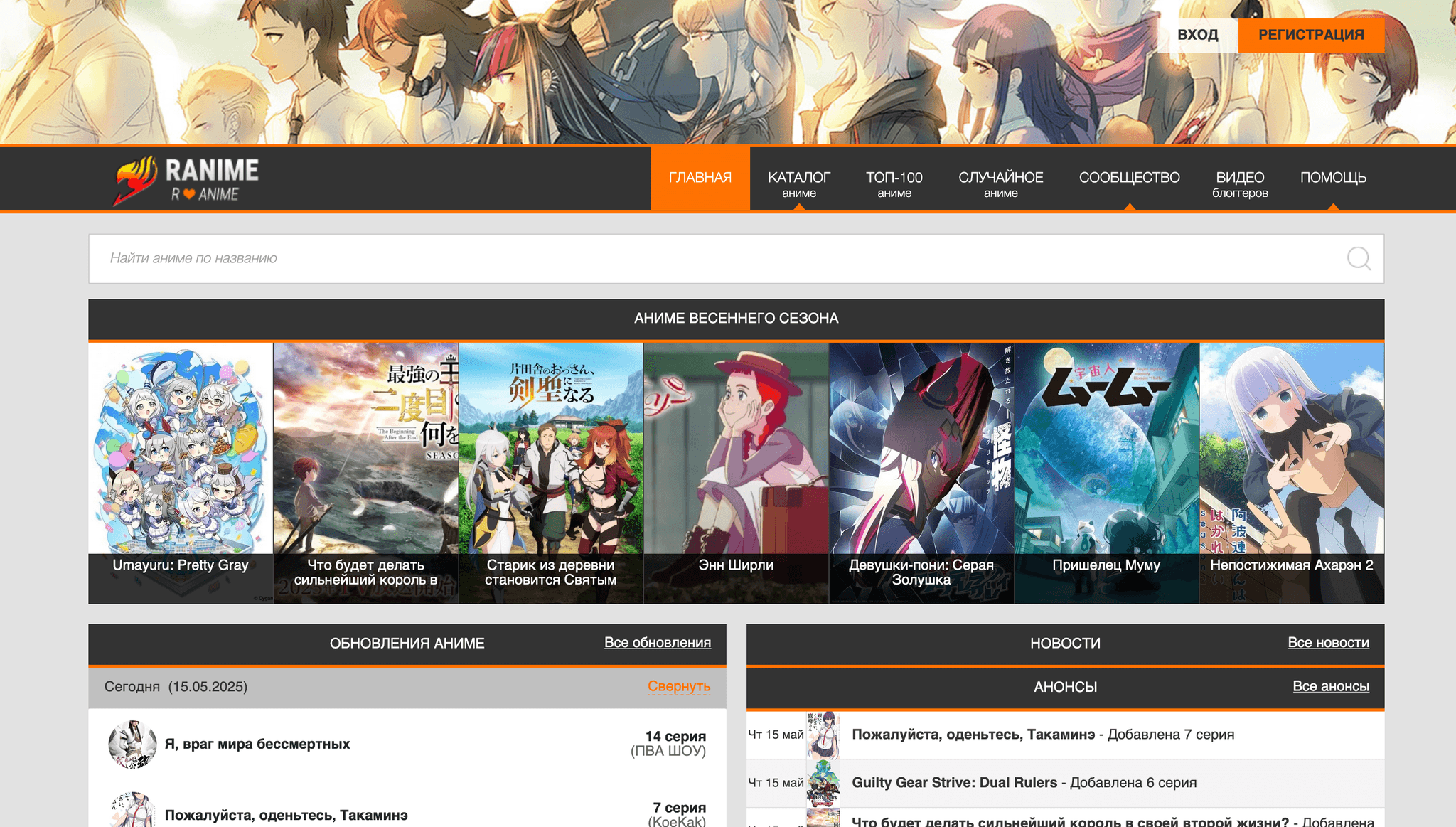Viewport: 1456px width, 827px height.
Task: Open Что будет делать сильнейший король poster
Action: (366, 473)
